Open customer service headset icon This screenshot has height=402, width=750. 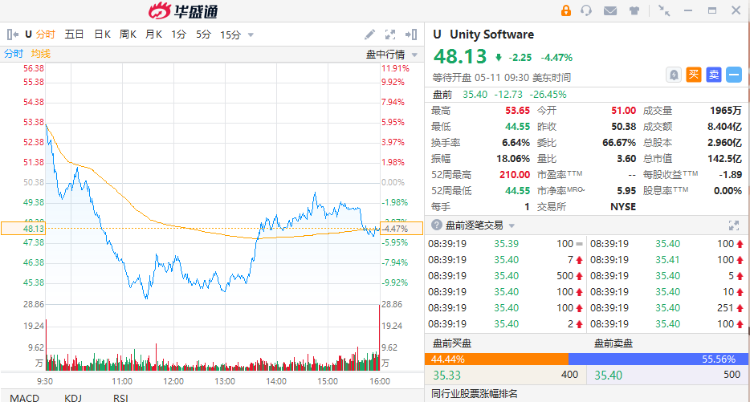point(586,10)
